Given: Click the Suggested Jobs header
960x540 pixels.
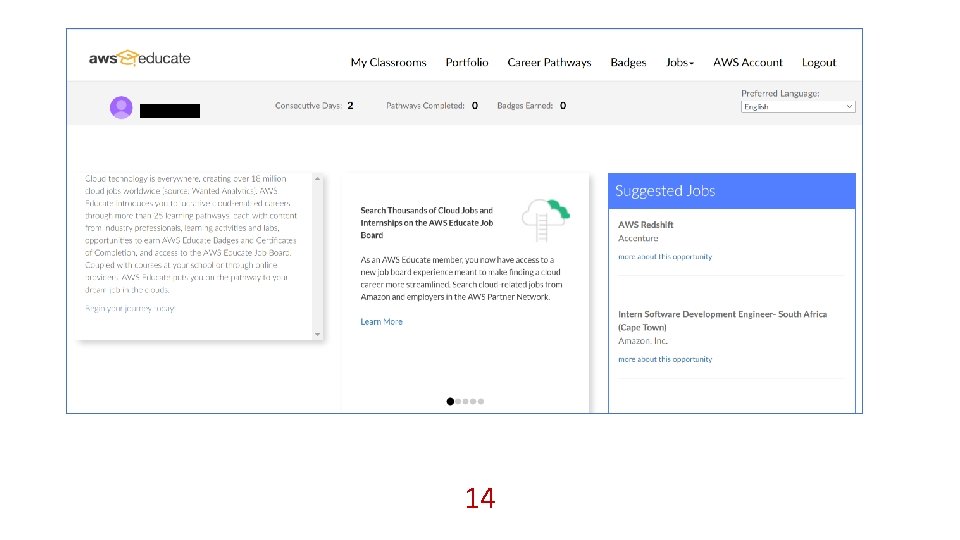Looking at the screenshot, I should pos(732,191).
